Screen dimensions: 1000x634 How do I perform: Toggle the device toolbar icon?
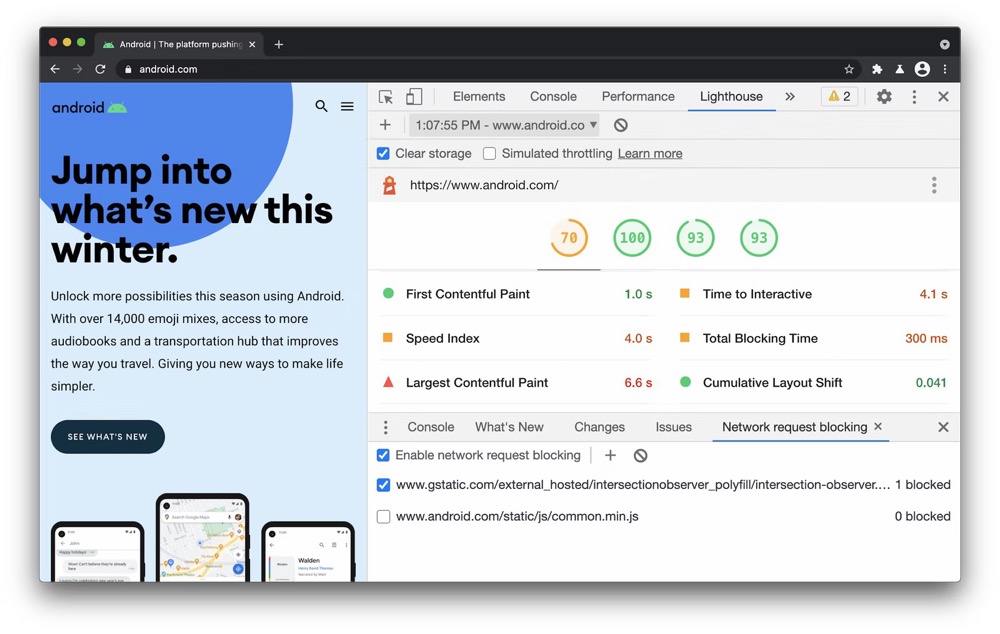pyautogui.click(x=414, y=96)
